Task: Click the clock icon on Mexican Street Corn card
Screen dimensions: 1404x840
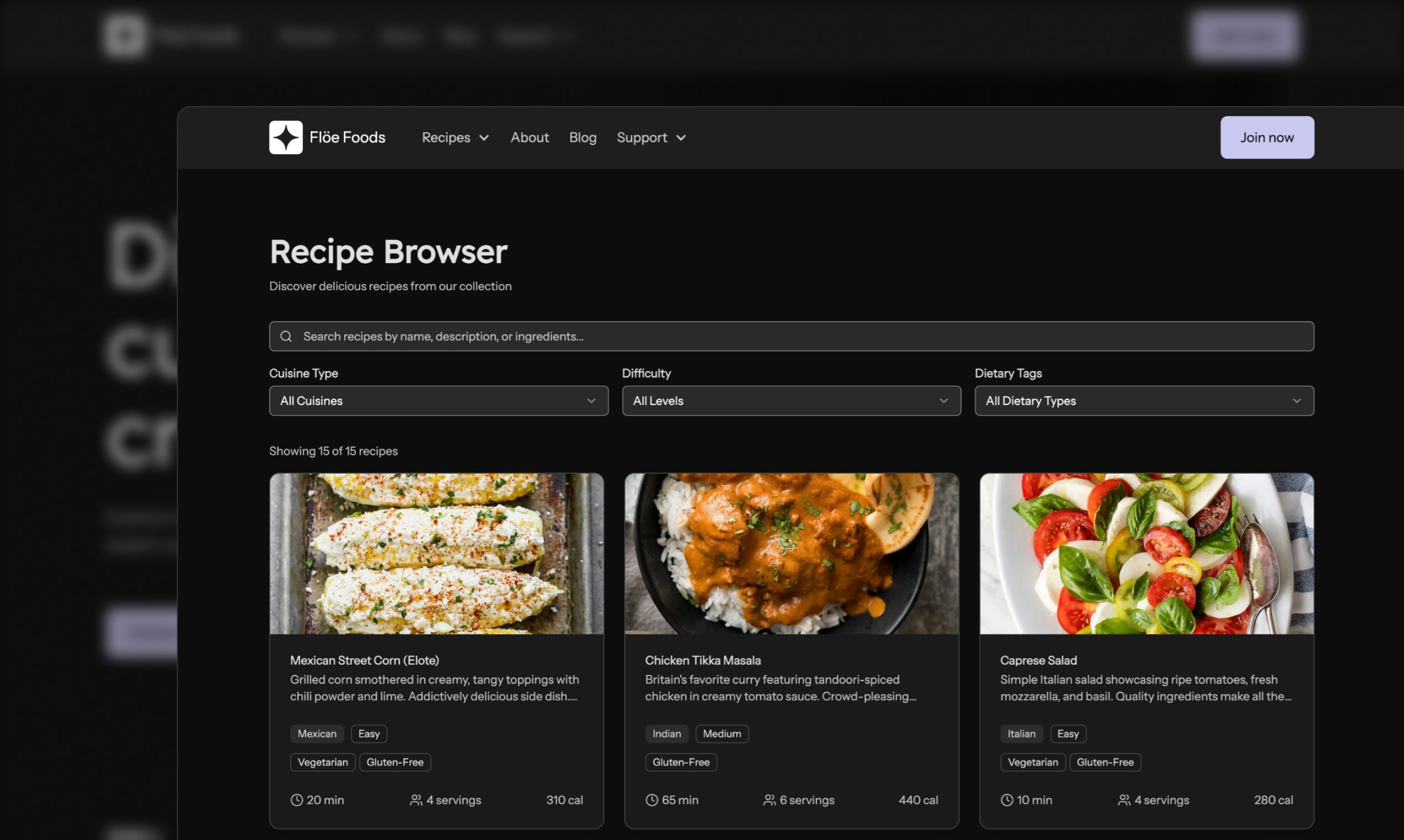Action: [x=296, y=800]
